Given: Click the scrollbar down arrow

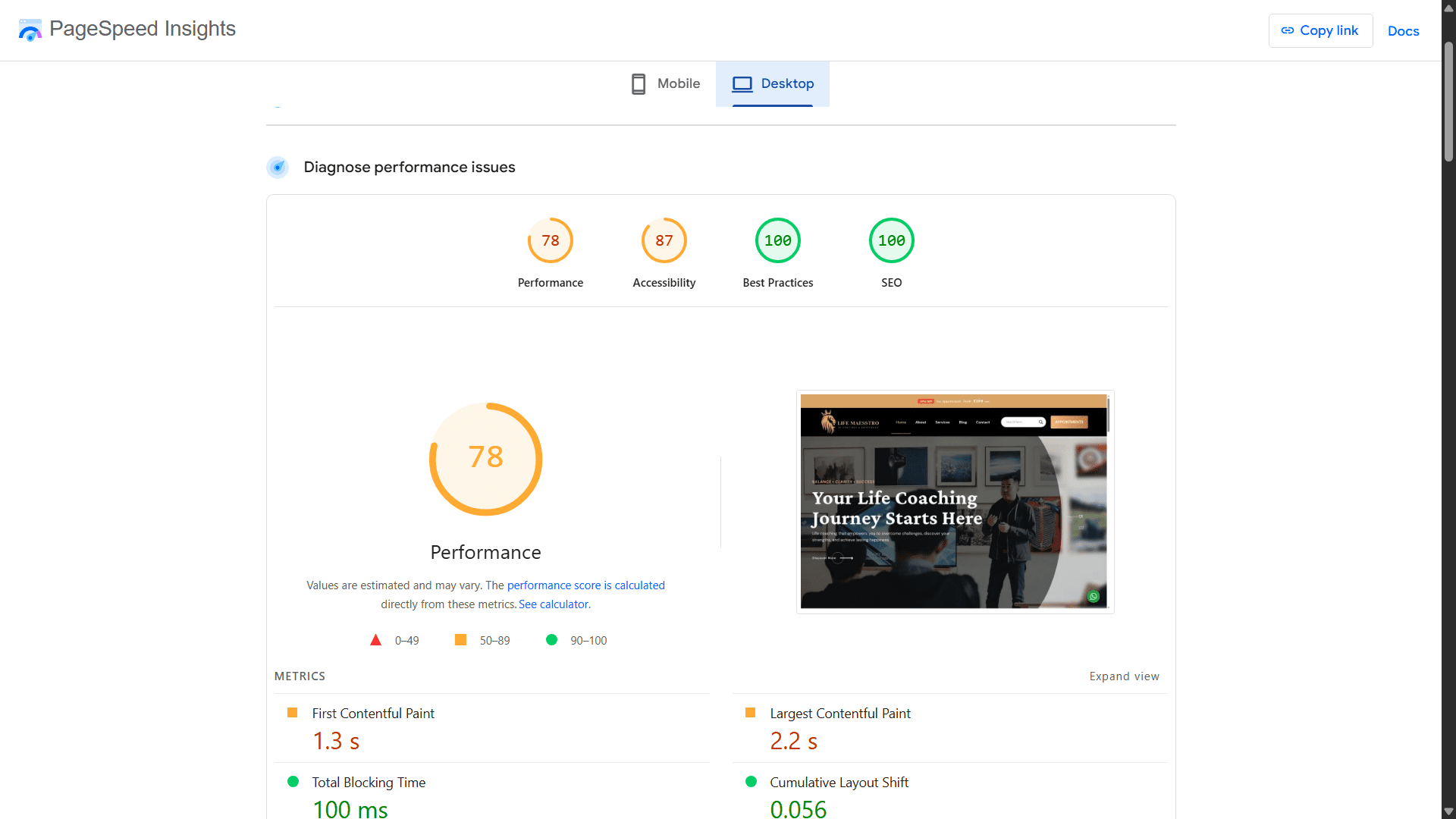Looking at the screenshot, I should tap(1448, 811).
